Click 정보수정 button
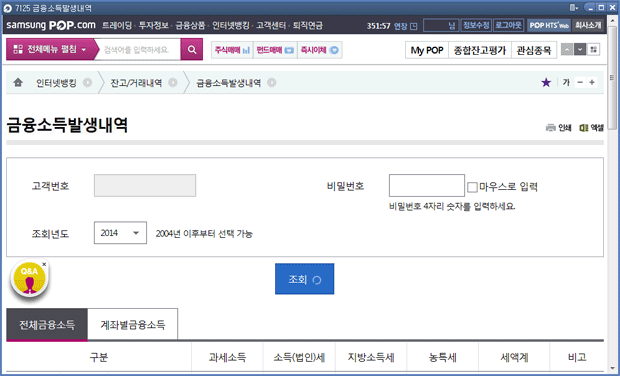 click(x=476, y=25)
